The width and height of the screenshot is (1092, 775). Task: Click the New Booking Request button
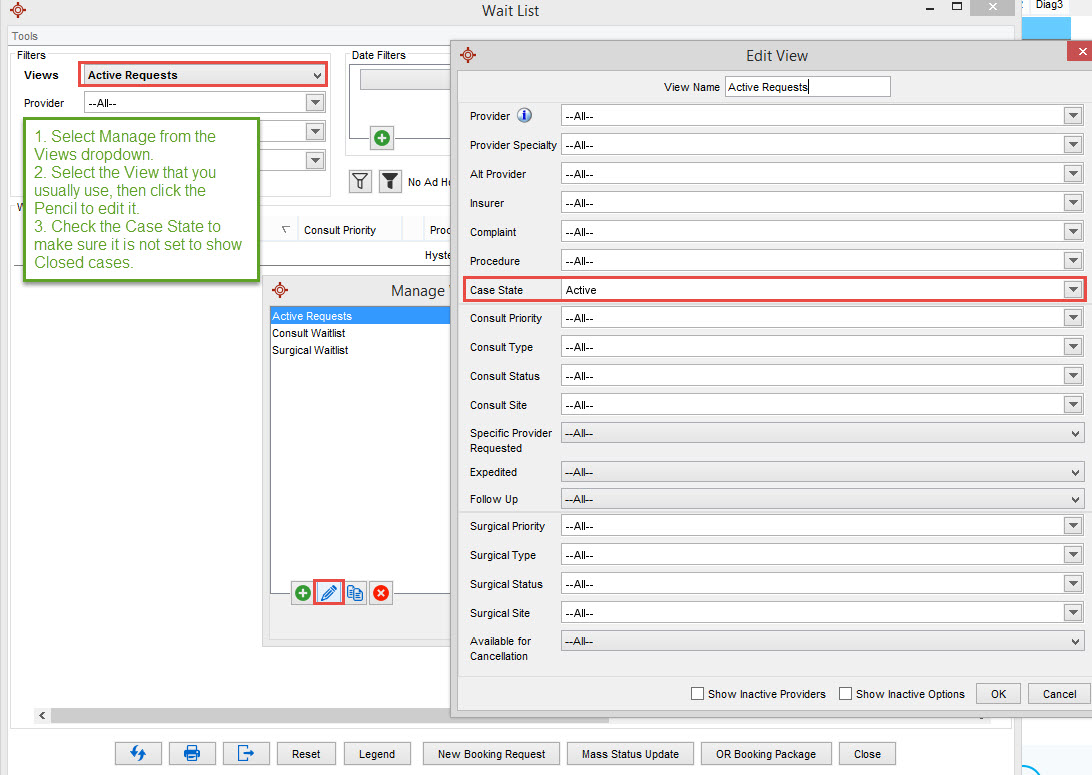tap(491, 754)
